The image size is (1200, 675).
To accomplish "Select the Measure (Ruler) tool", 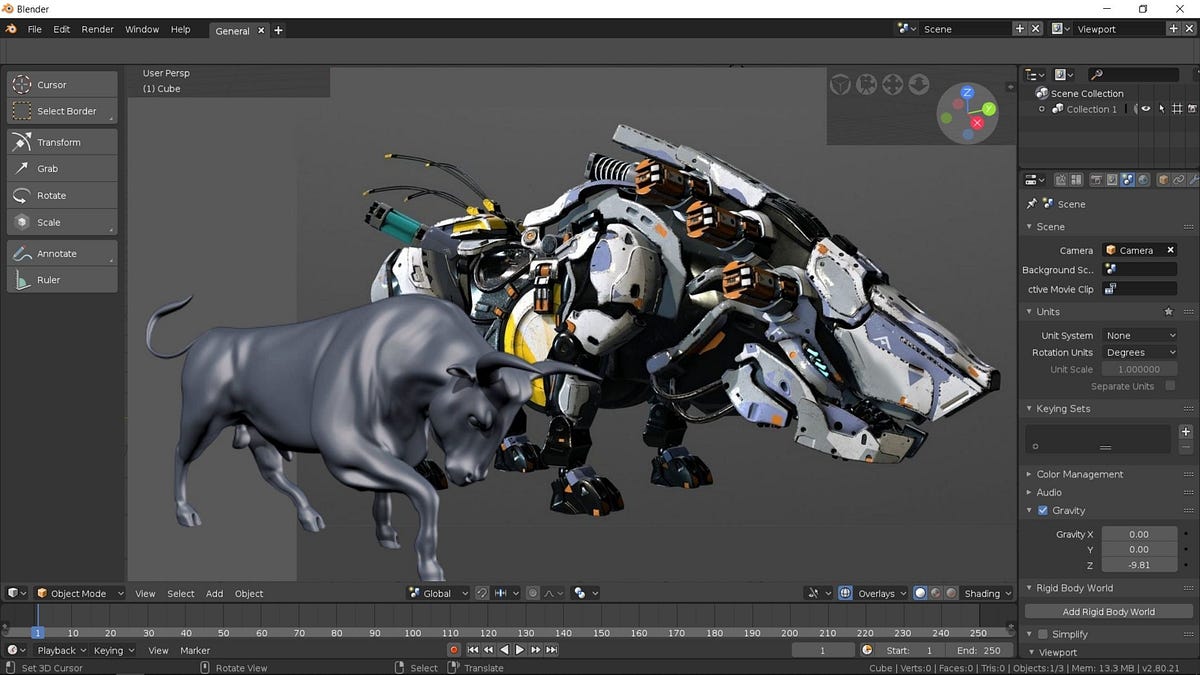I will click(62, 280).
